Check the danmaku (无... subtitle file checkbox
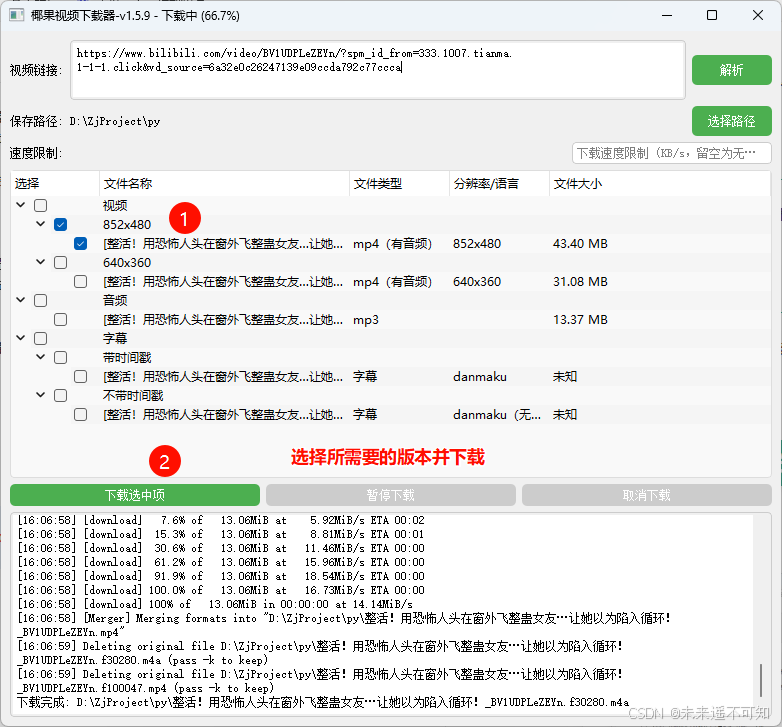 click(80, 414)
